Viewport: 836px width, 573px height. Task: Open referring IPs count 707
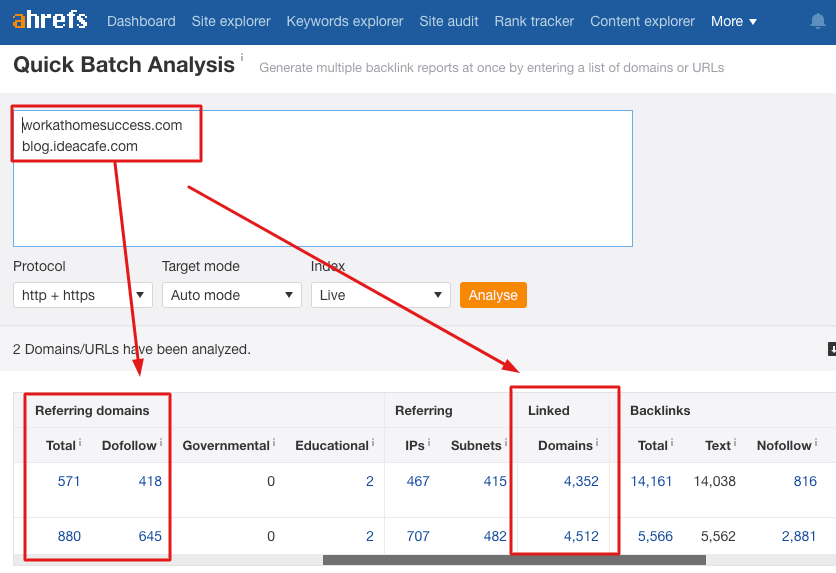click(x=418, y=536)
